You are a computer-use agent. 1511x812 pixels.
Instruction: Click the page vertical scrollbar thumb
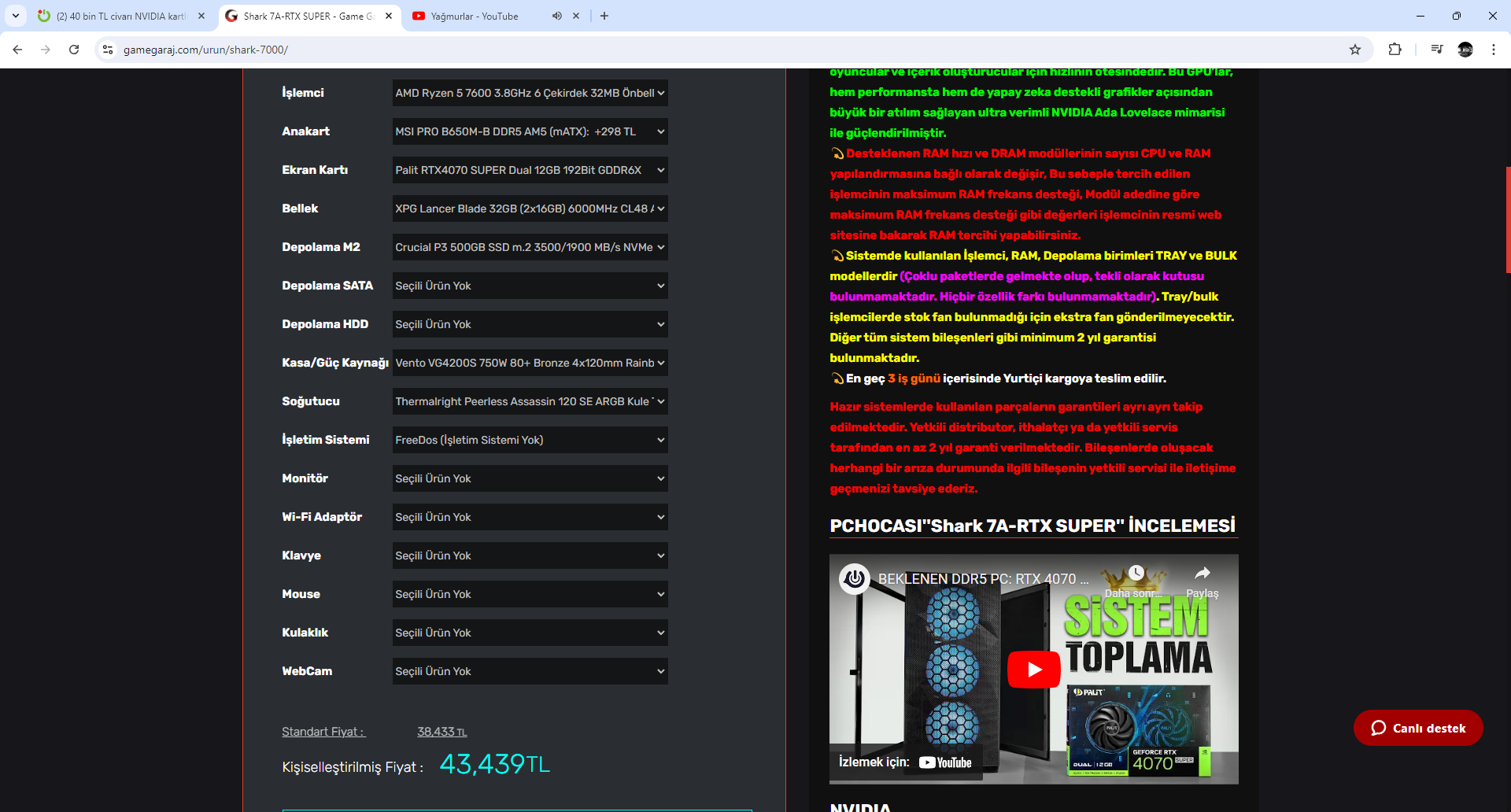(x=1508, y=220)
